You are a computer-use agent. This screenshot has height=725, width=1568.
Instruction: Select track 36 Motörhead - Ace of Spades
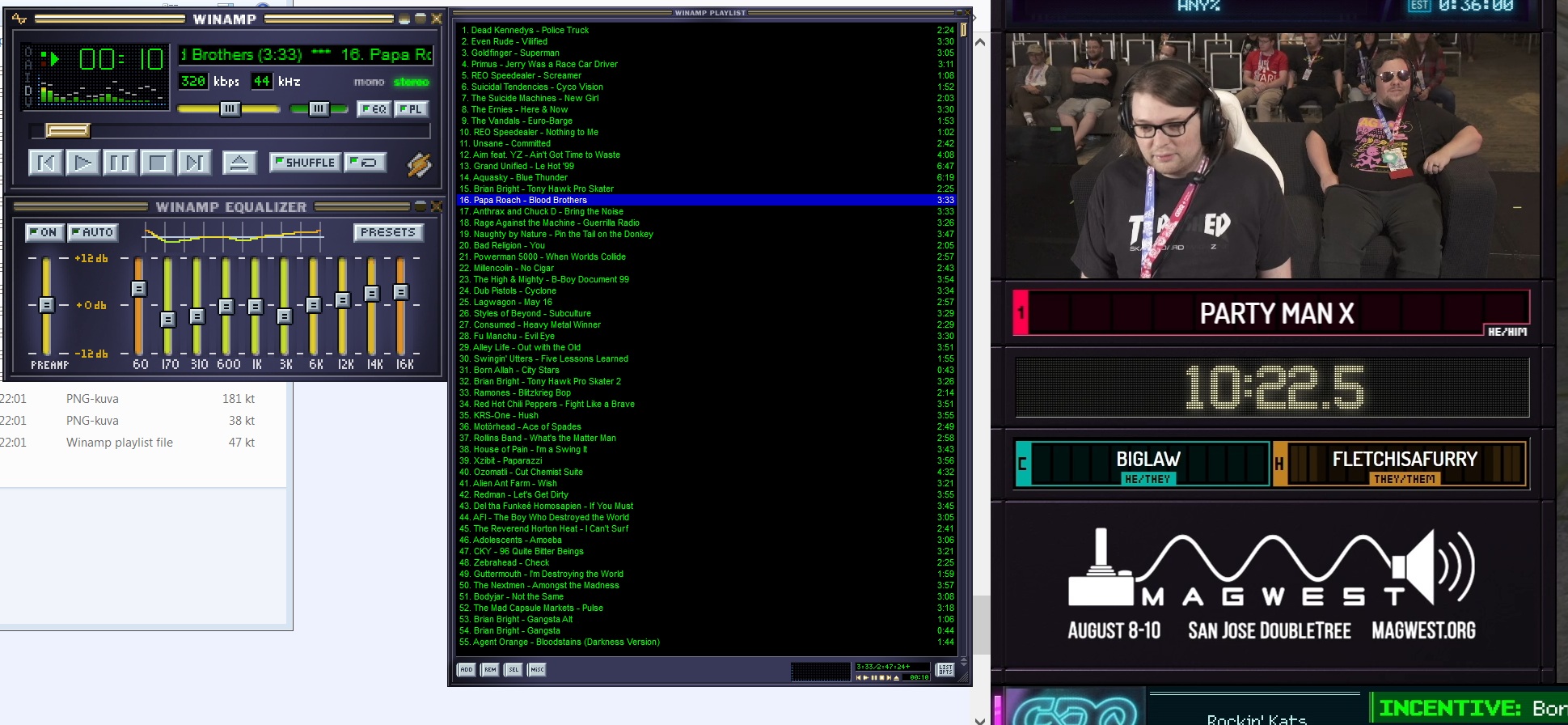coord(707,426)
